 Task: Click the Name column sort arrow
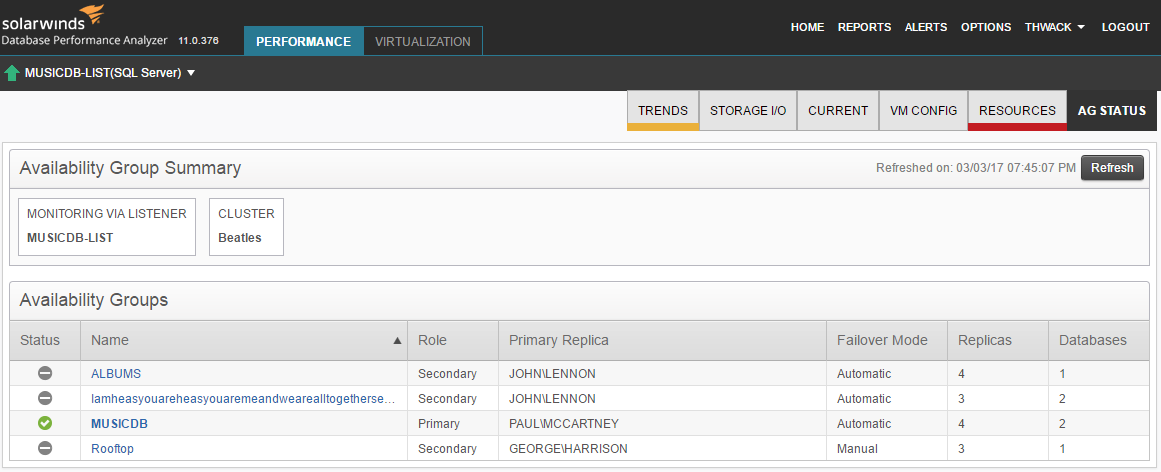click(x=397, y=341)
